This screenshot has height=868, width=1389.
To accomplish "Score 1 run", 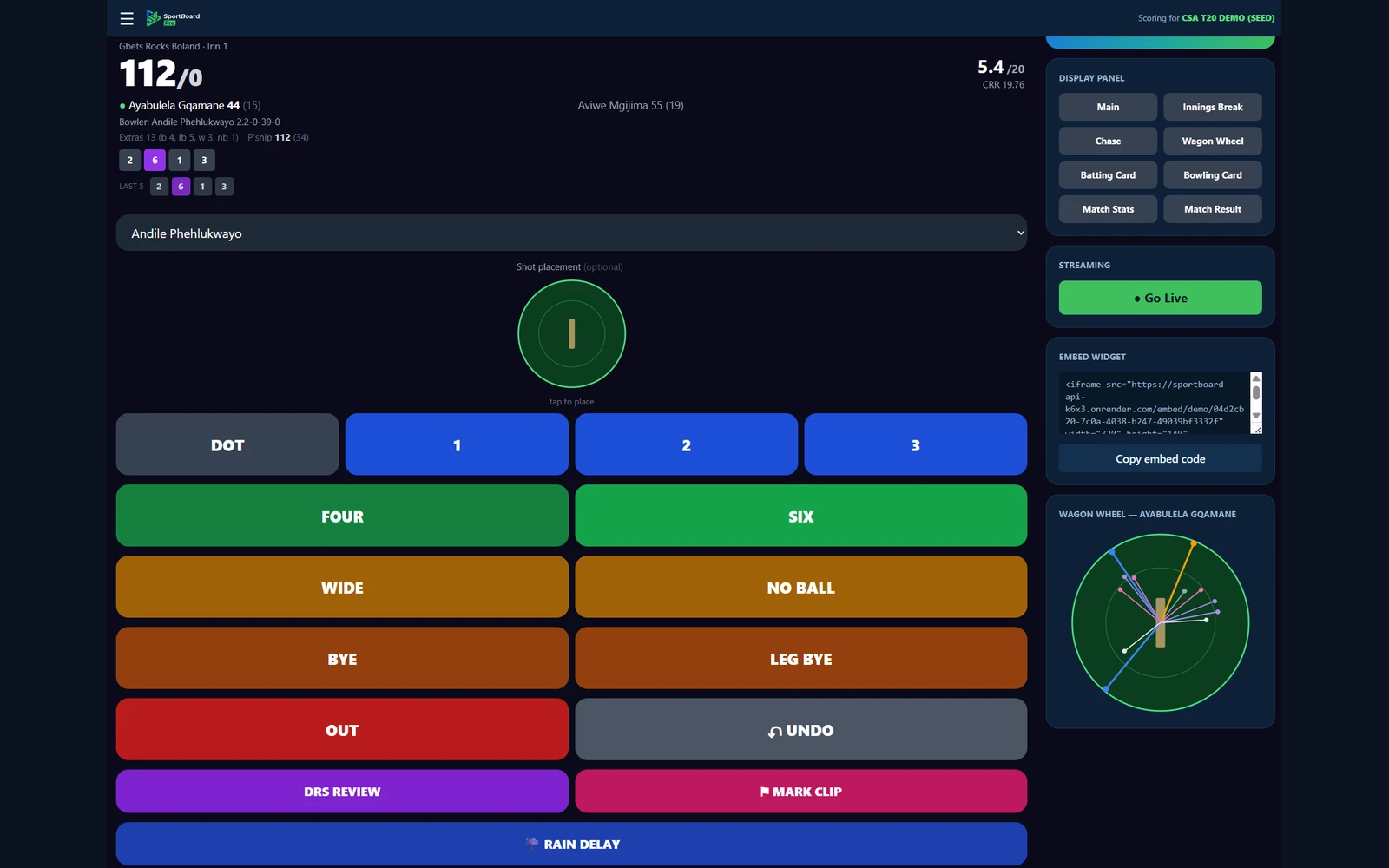I will [457, 444].
